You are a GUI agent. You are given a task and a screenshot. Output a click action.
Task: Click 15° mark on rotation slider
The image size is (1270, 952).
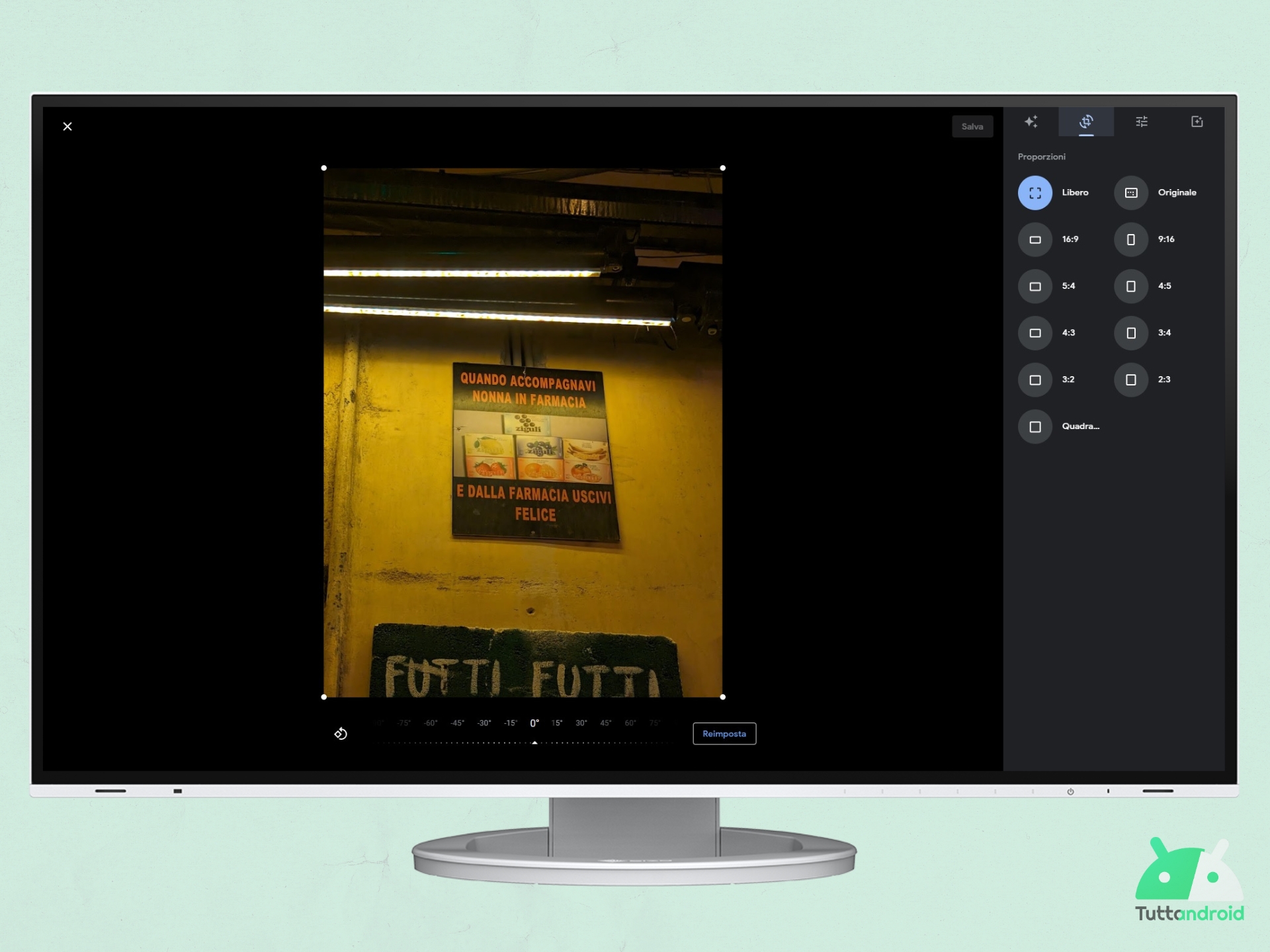tap(557, 723)
